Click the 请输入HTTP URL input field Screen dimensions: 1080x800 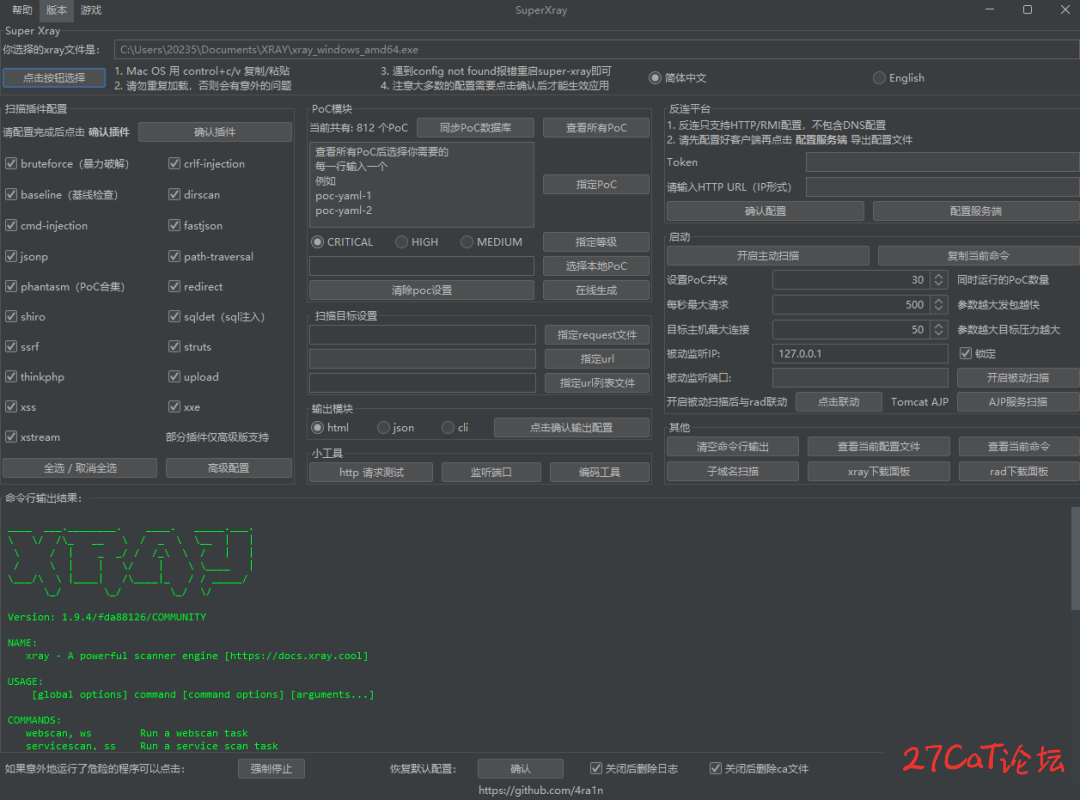pyautogui.click(x=942, y=187)
